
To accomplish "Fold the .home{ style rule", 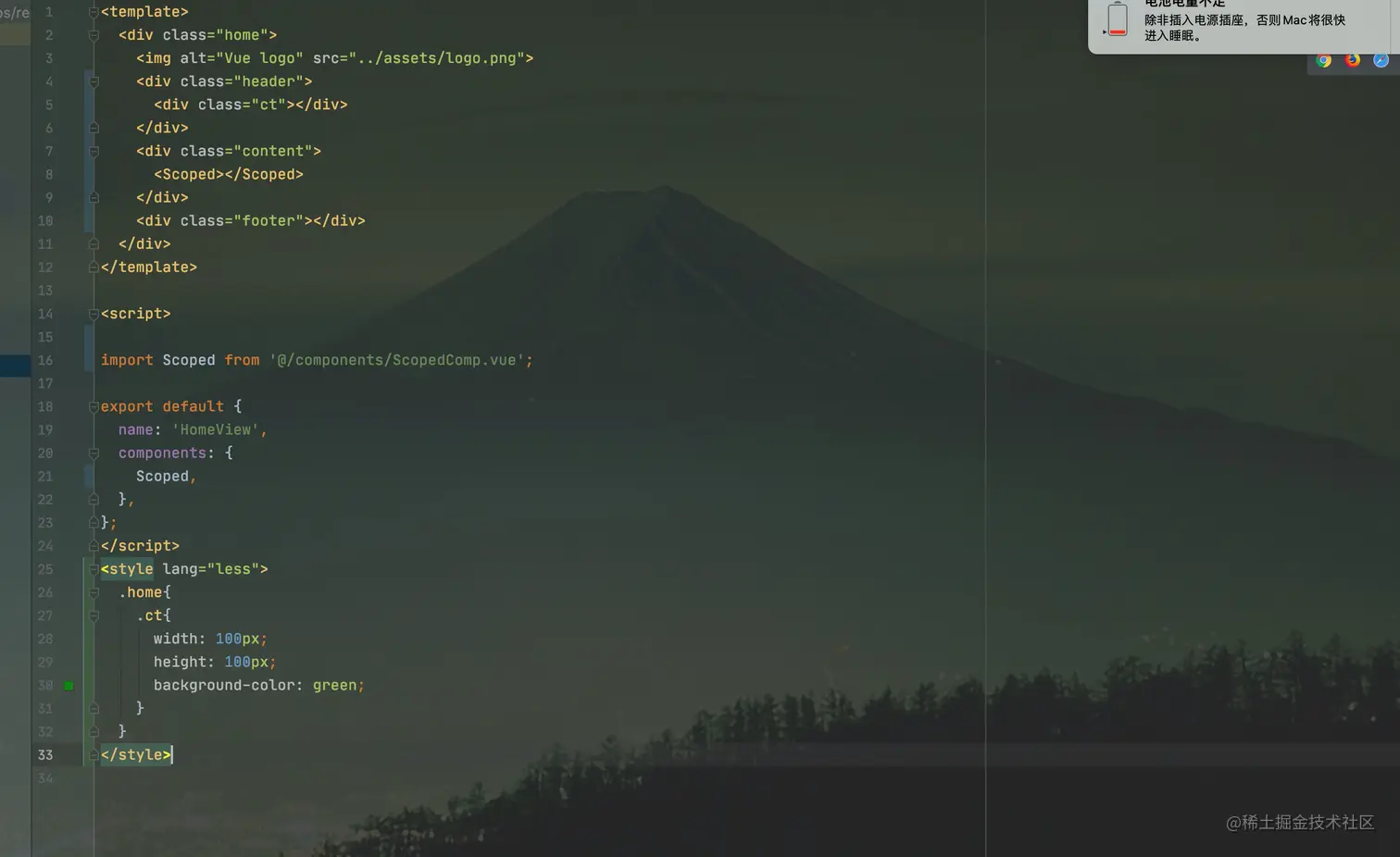I will pyautogui.click(x=94, y=592).
